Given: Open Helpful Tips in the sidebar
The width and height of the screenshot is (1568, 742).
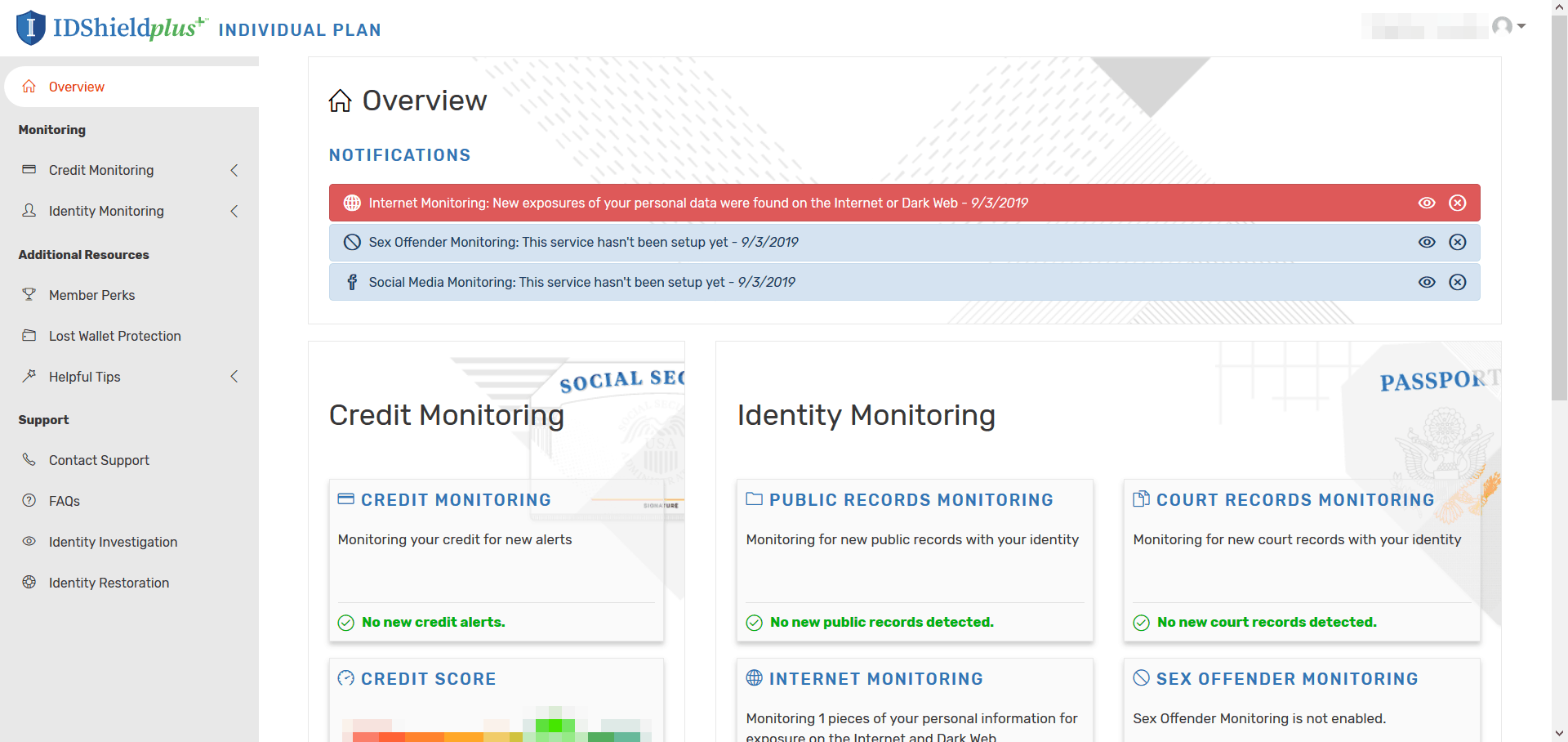Looking at the screenshot, I should pos(85,377).
